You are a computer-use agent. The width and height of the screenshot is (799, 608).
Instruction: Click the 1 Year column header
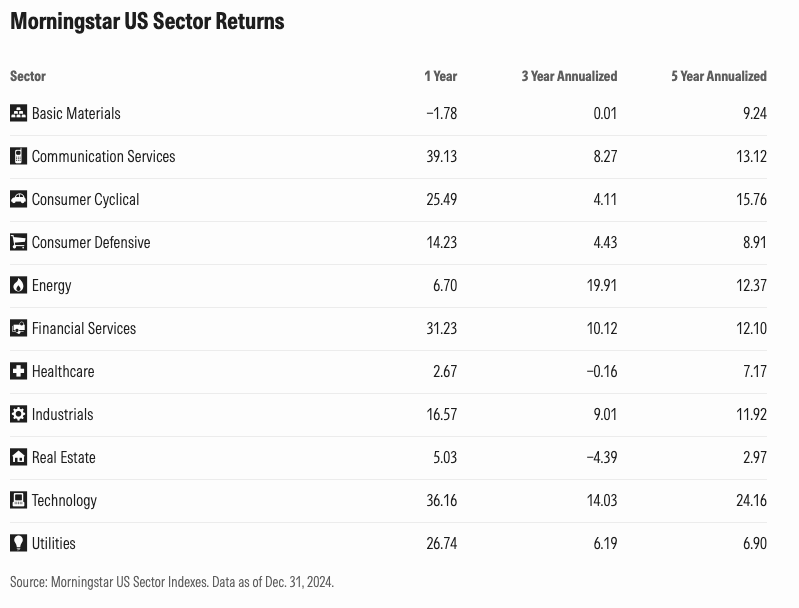pyautogui.click(x=440, y=76)
